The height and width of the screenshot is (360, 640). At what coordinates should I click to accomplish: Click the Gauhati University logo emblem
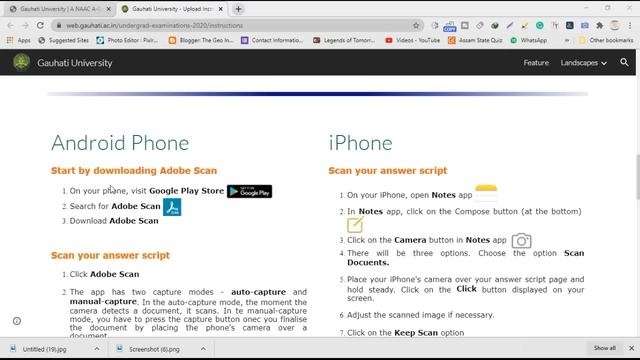click(x=21, y=62)
